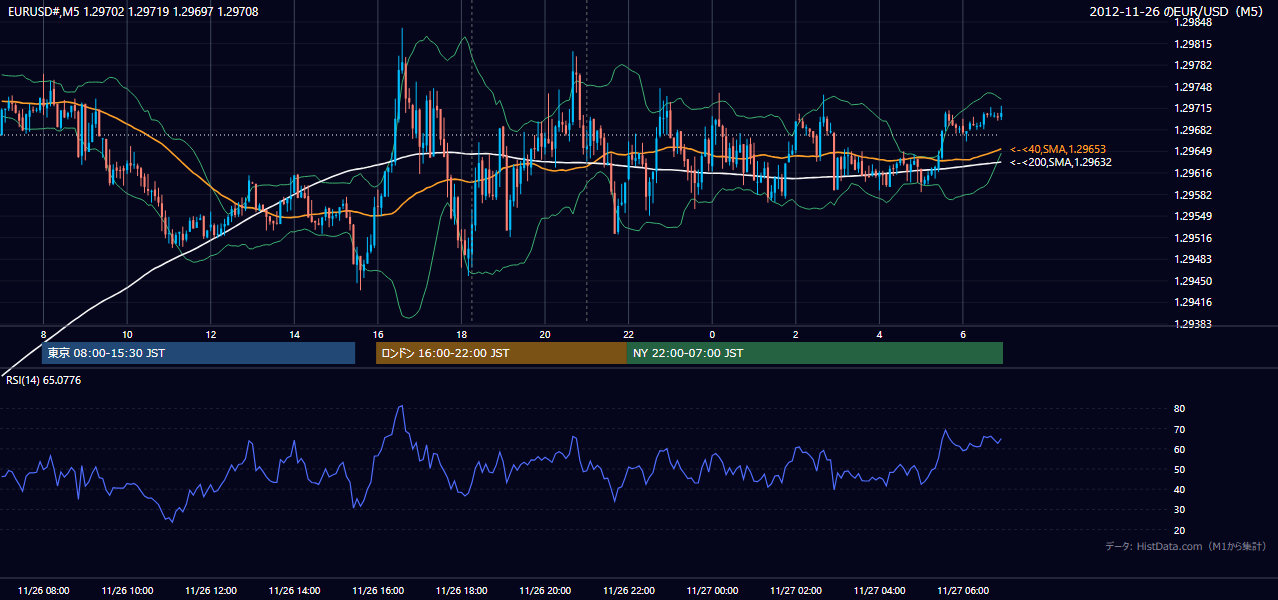Screen dimensions: 1278x600
Task: Click RSI axis level 20
Action: click(x=1179, y=530)
